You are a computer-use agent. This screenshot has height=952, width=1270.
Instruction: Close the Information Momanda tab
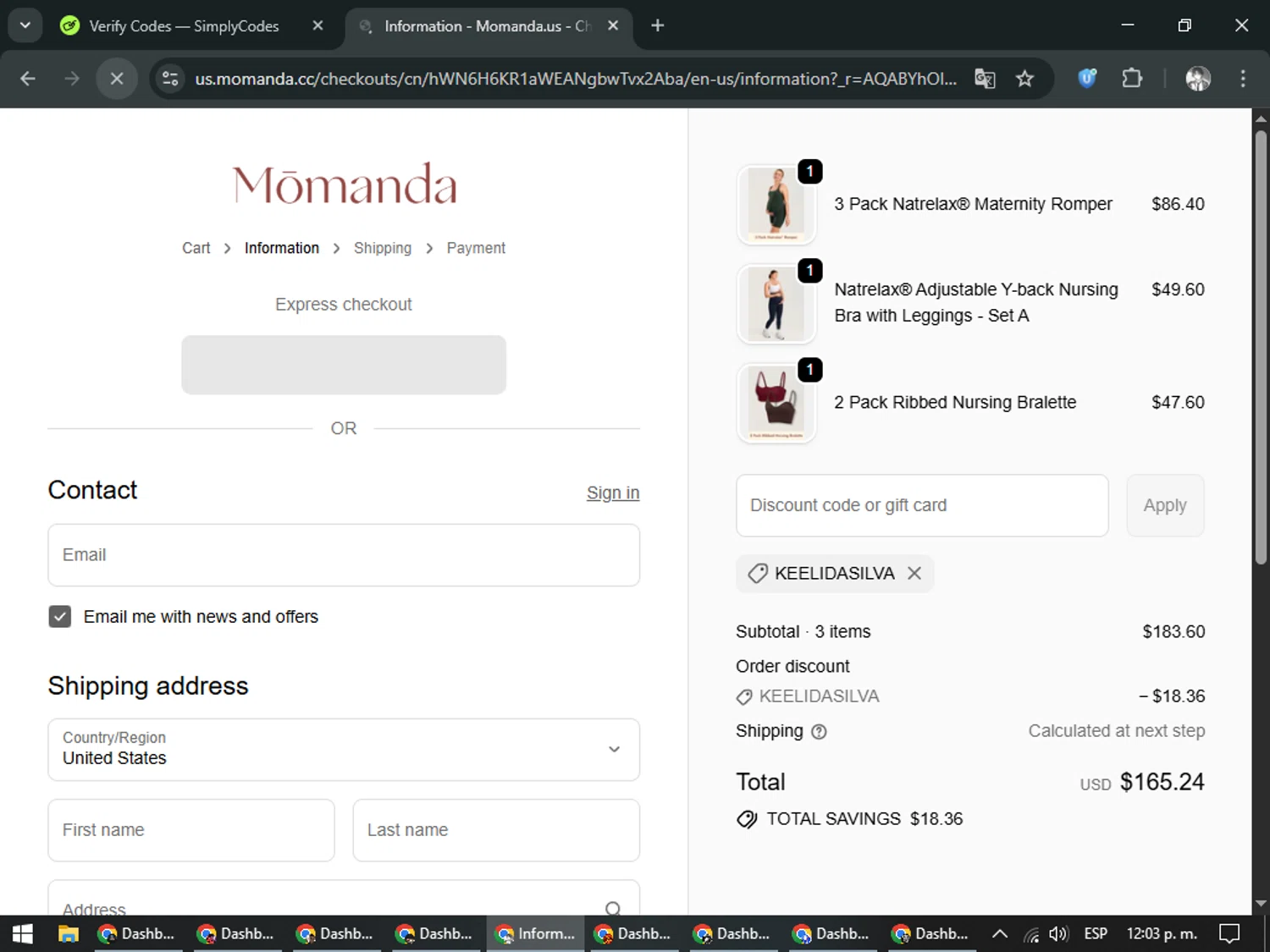point(613,25)
